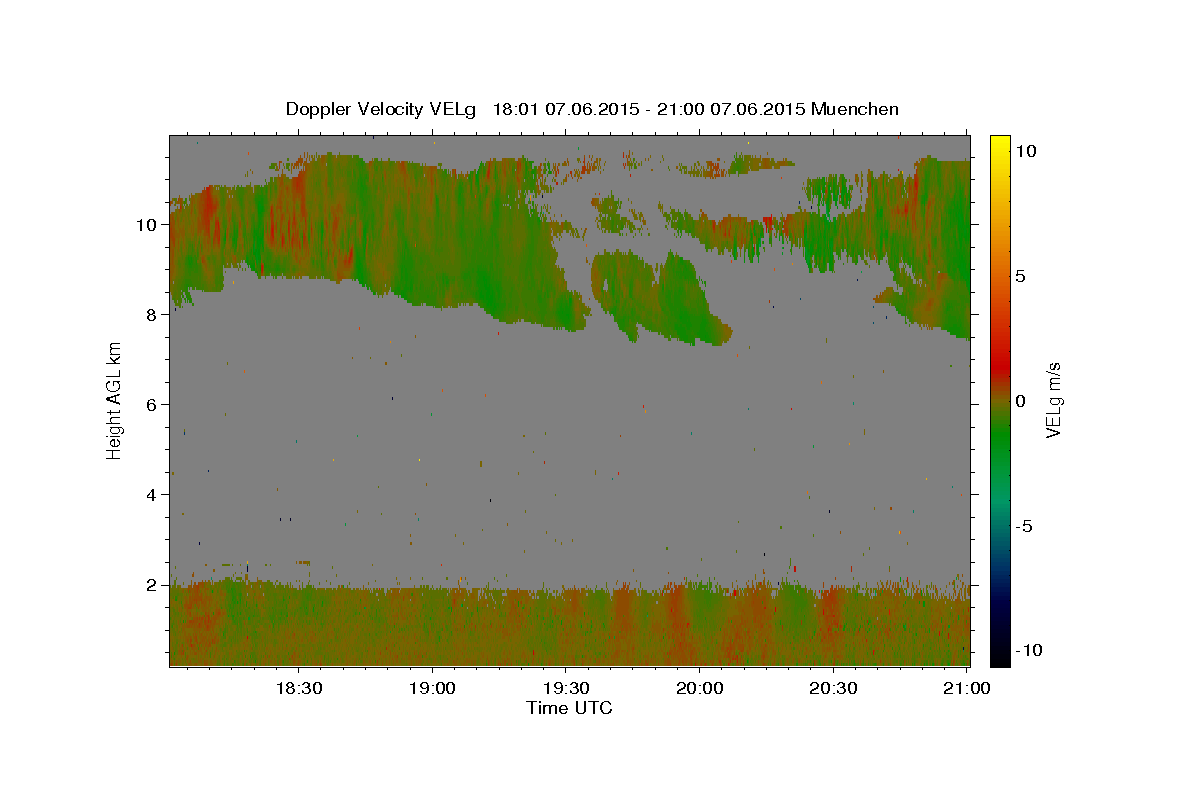The width and height of the screenshot is (1200, 800).
Task: Click the "Time UTC" axis label
Action: [x=569, y=708]
